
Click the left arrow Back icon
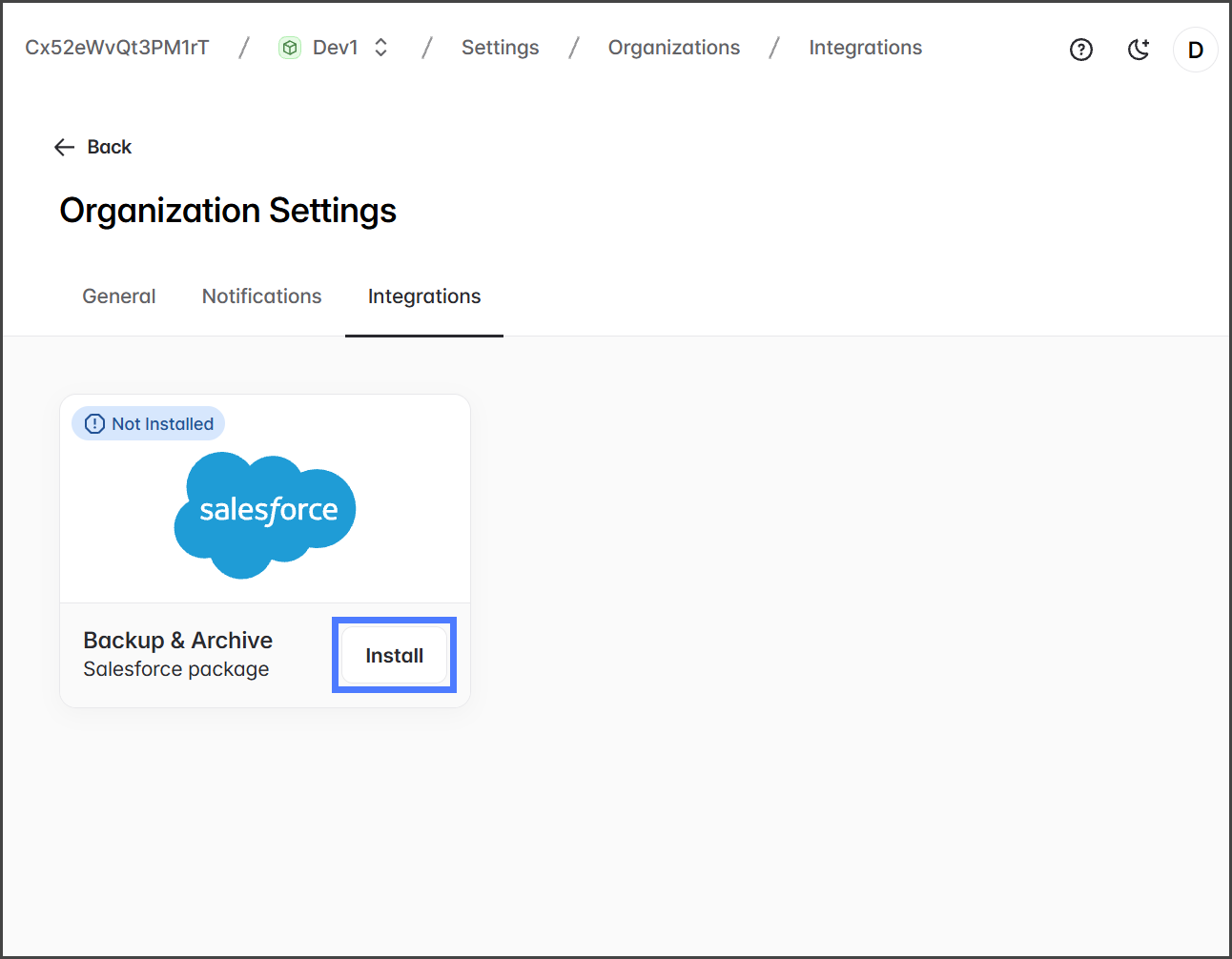coord(64,147)
